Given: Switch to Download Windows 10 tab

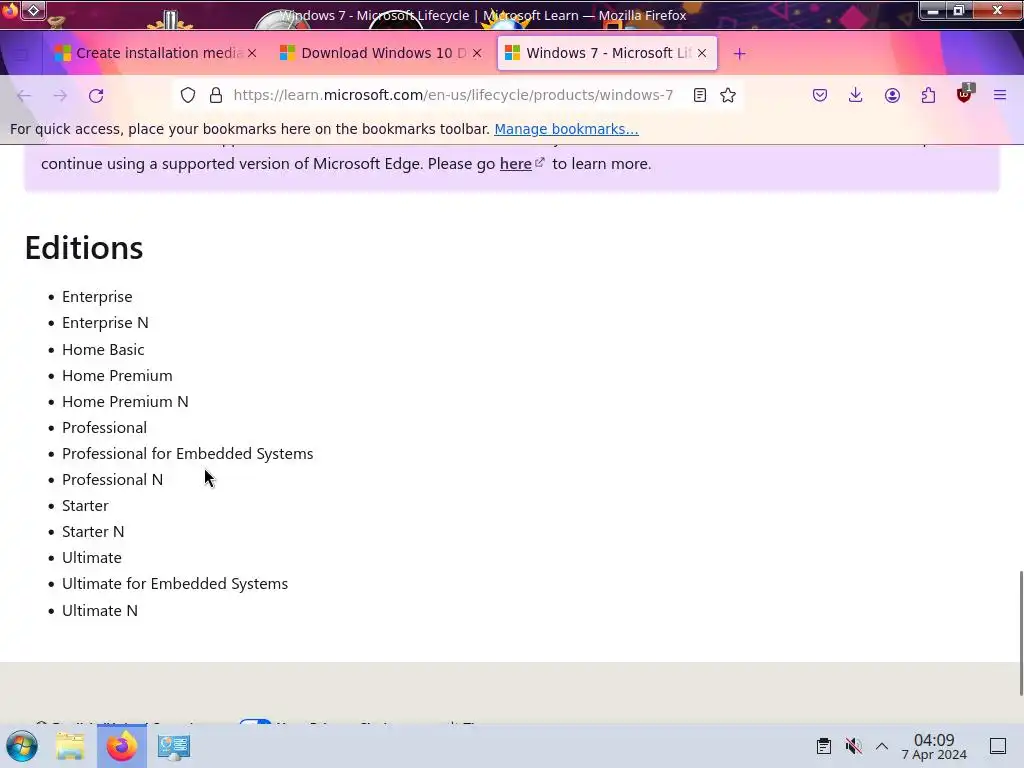Looking at the screenshot, I should (x=381, y=53).
